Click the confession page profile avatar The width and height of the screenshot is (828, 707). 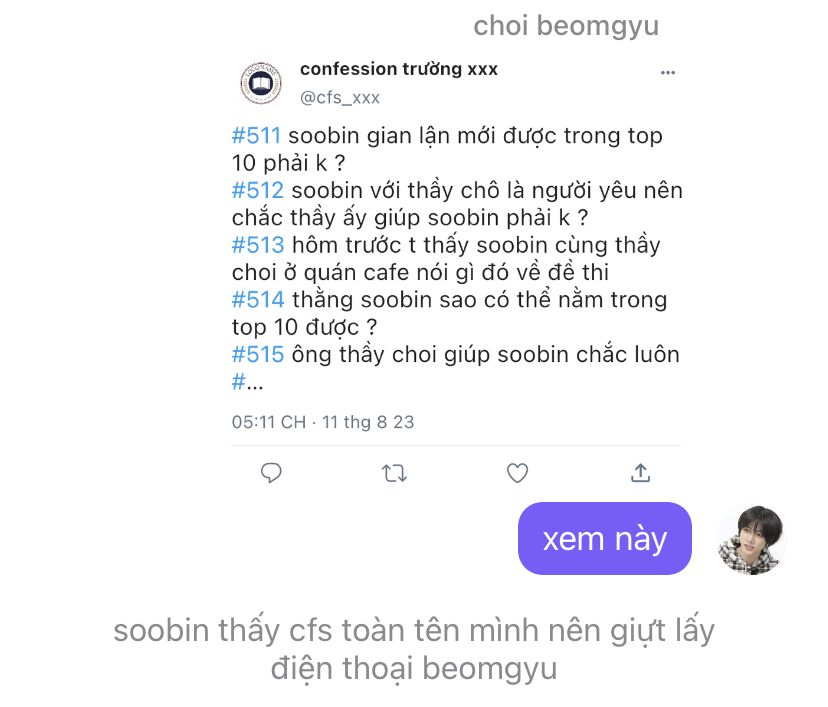point(261,83)
